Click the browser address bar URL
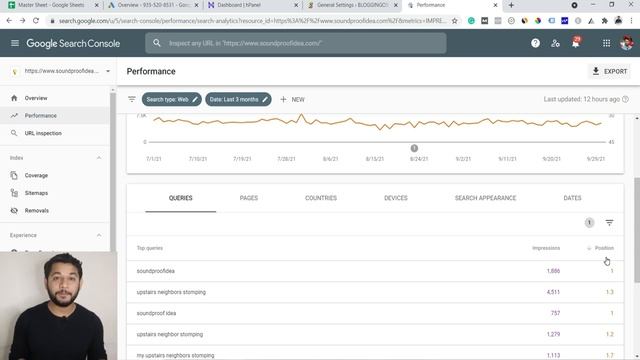 252,20
